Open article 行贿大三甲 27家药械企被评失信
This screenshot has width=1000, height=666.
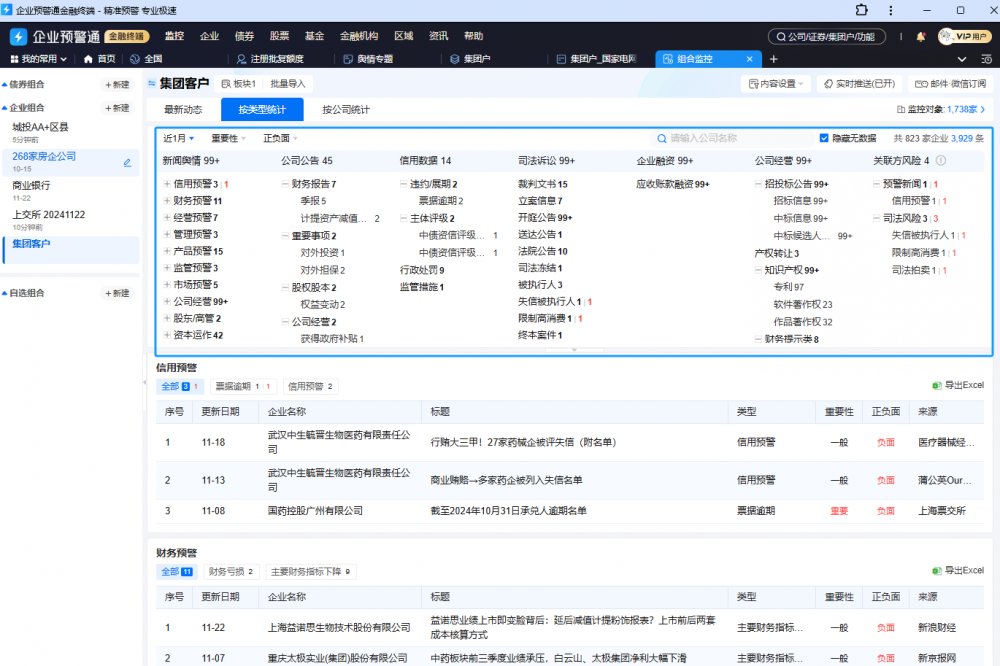coord(523,442)
